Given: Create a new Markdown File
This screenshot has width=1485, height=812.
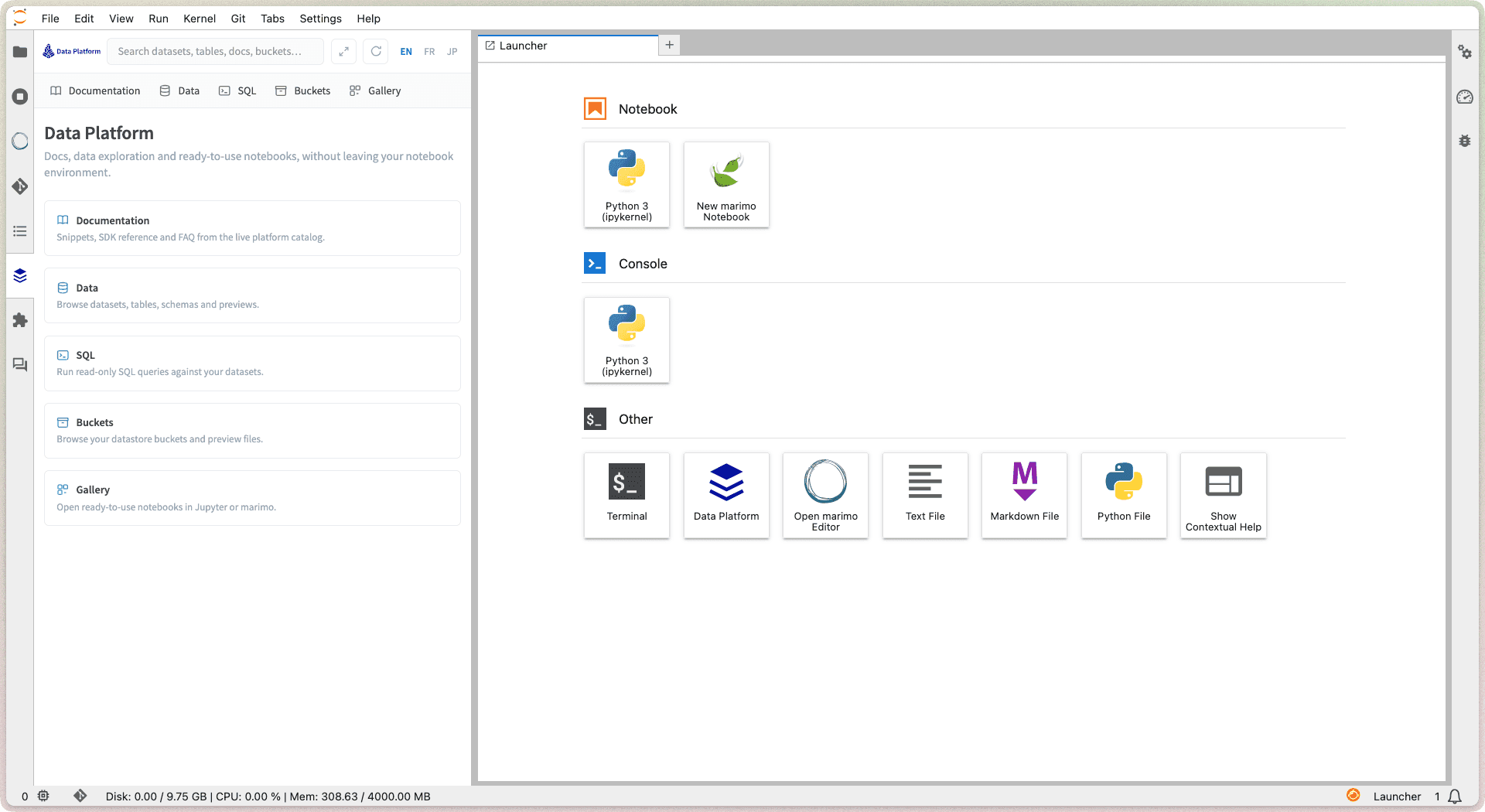Looking at the screenshot, I should 1025,496.
